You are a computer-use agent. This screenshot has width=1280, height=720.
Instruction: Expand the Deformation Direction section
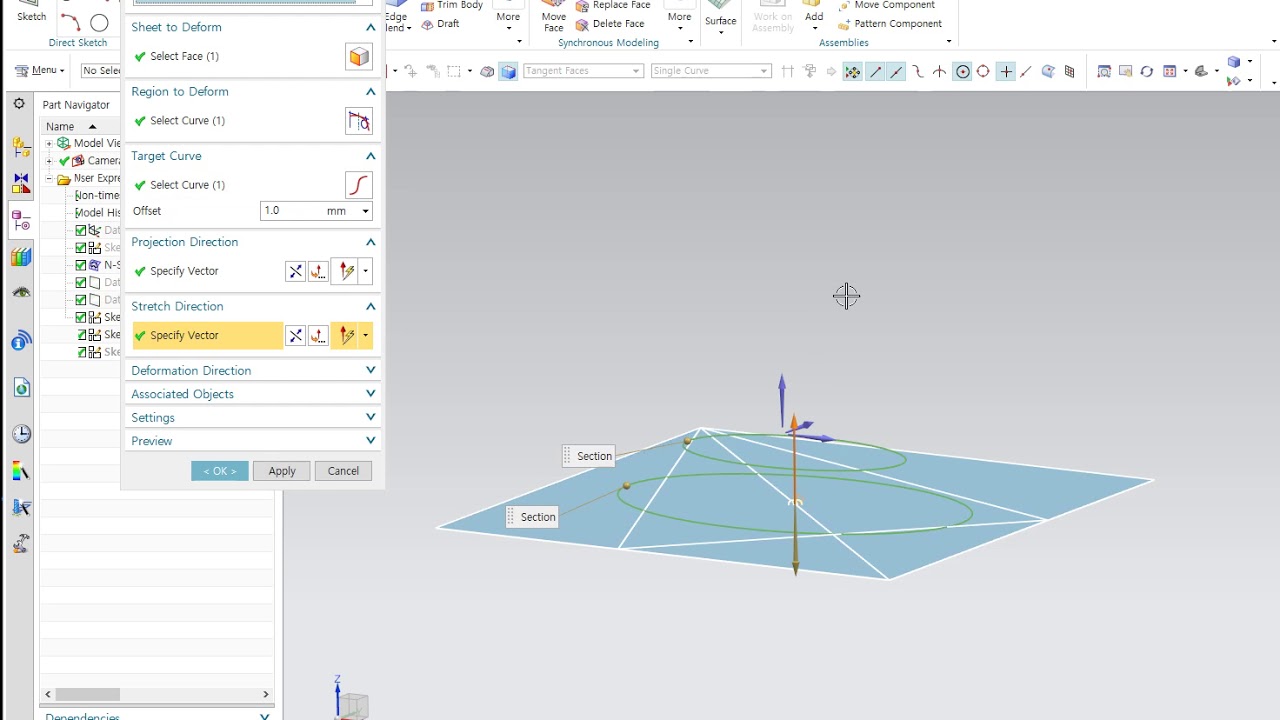(x=253, y=370)
